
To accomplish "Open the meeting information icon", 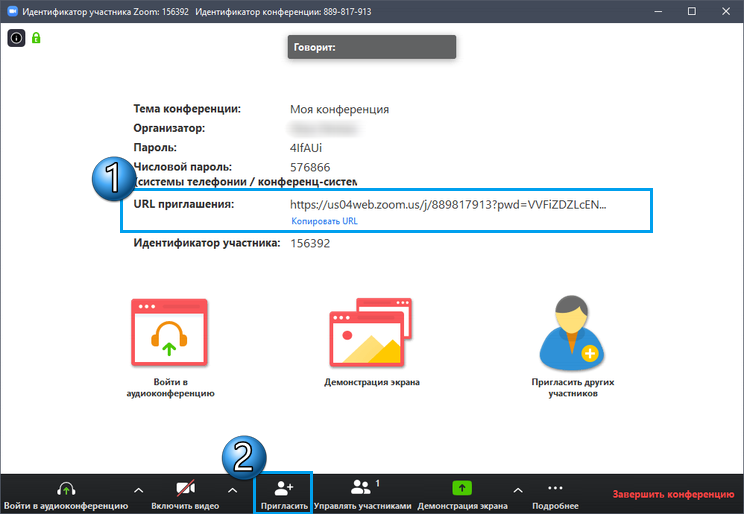I will 16,38.
